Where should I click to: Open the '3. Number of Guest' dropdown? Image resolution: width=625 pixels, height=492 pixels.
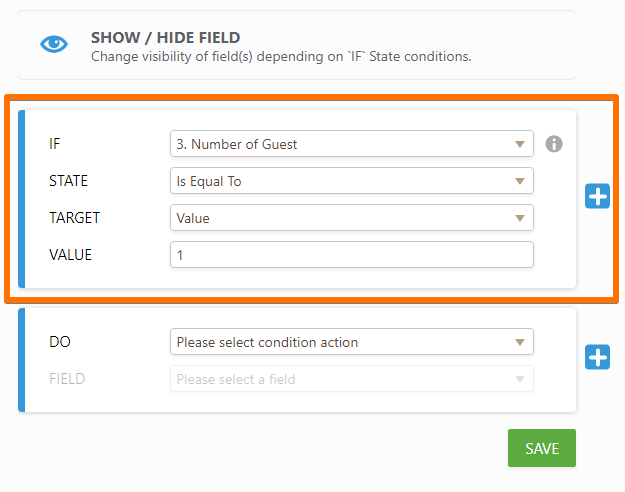[x=351, y=144]
